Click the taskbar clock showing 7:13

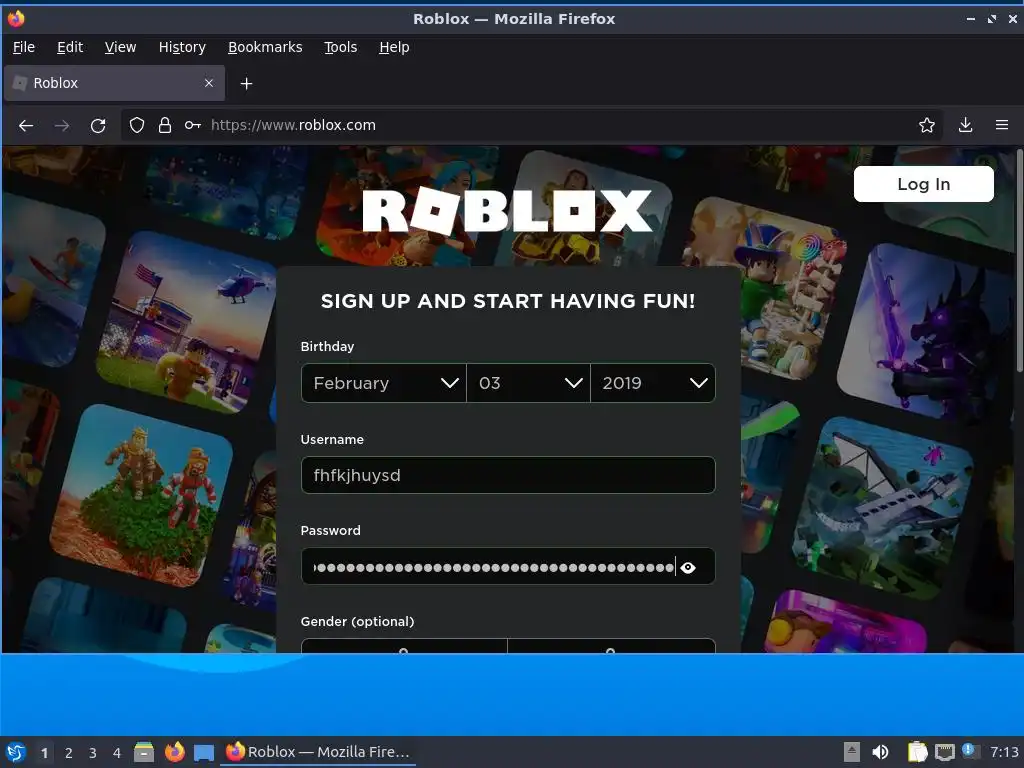point(1004,752)
